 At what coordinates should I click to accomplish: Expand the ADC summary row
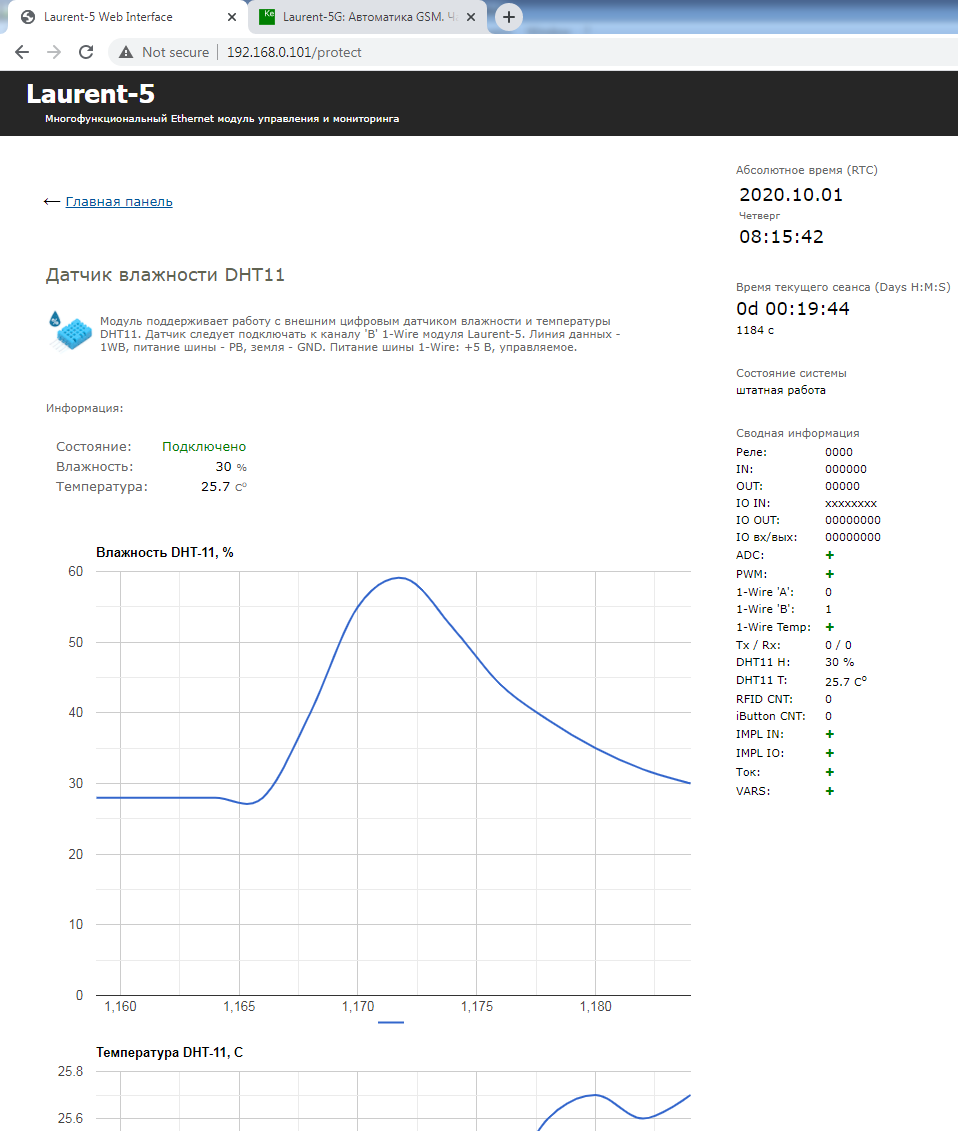(830, 555)
